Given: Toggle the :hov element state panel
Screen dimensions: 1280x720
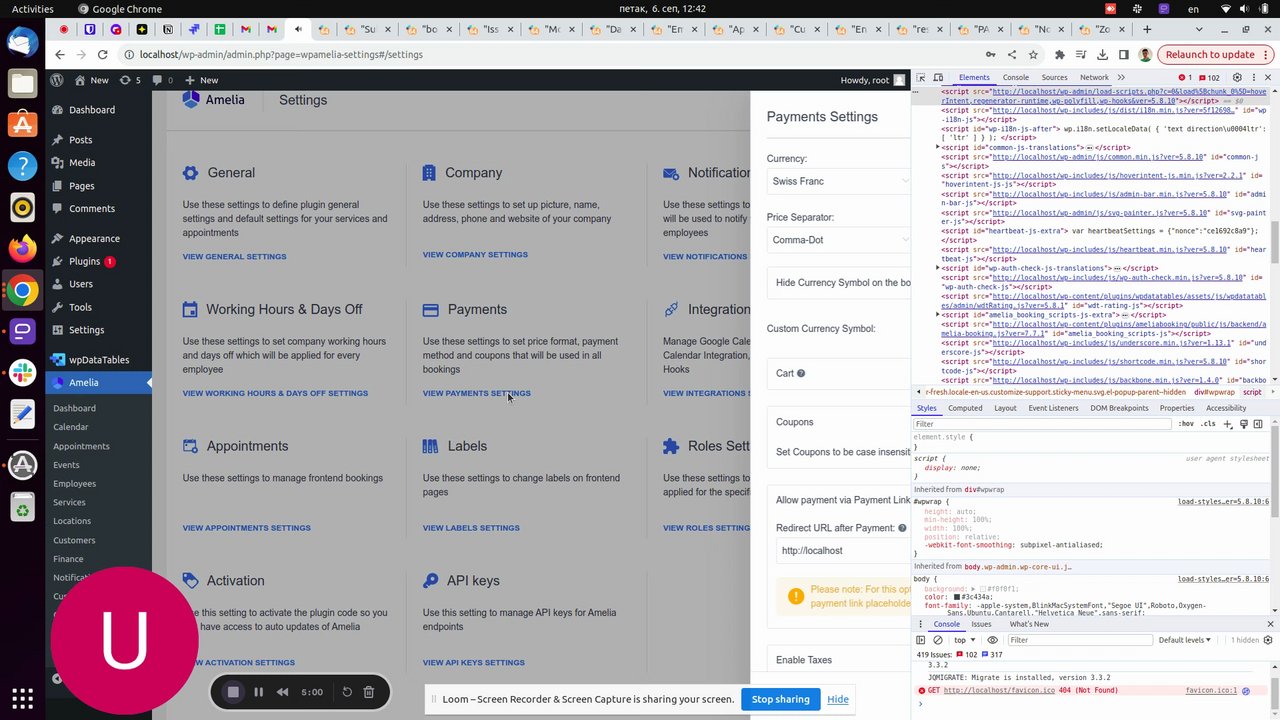Looking at the screenshot, I should coord(1186,424).
